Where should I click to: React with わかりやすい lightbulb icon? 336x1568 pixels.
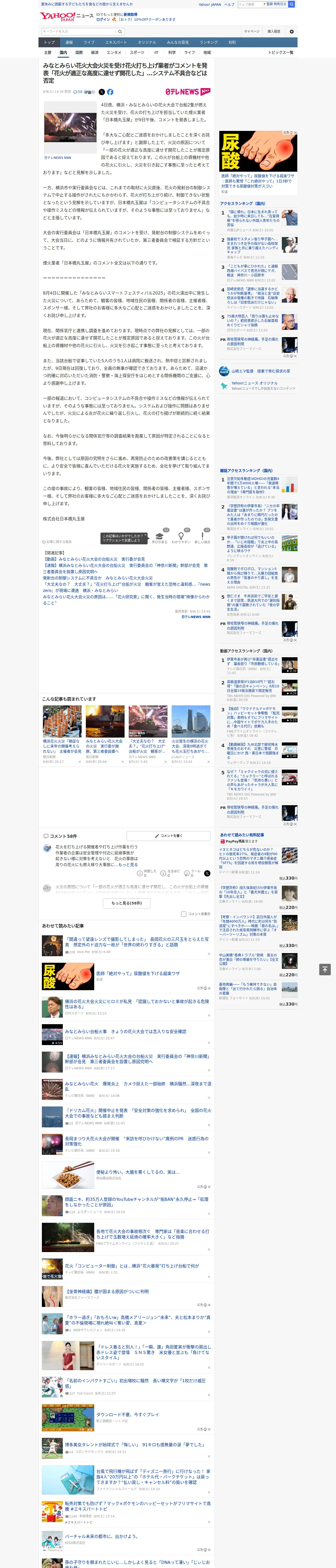click(x=181, y=537)
